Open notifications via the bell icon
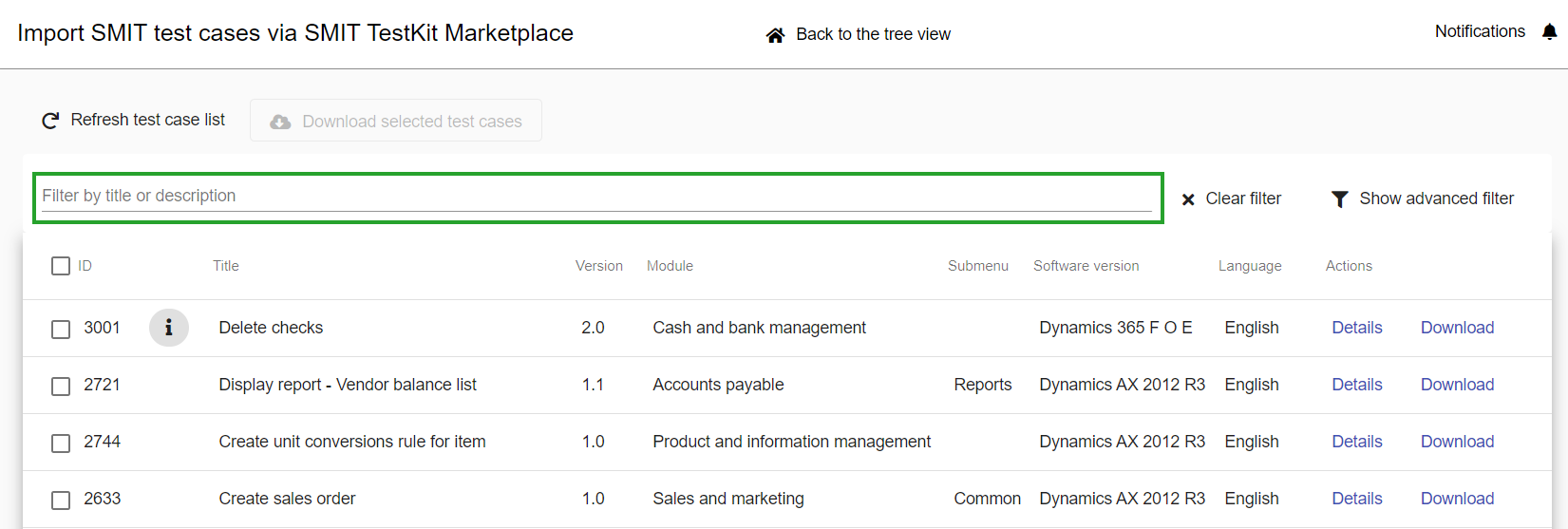1568x529 pixels. (1549, 32)
